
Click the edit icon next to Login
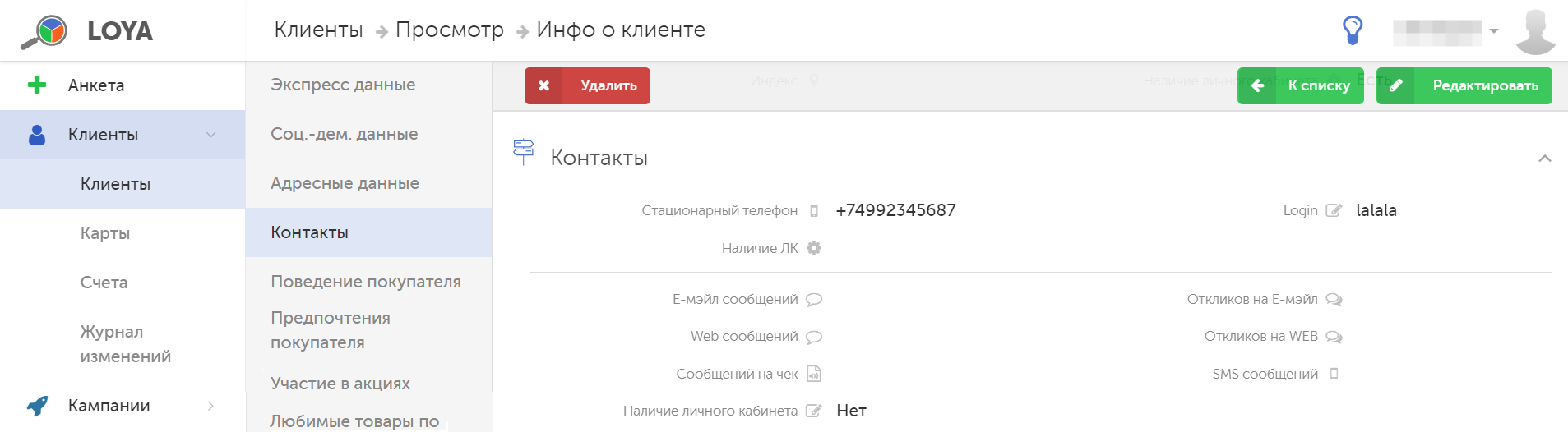pos(1334,210)
